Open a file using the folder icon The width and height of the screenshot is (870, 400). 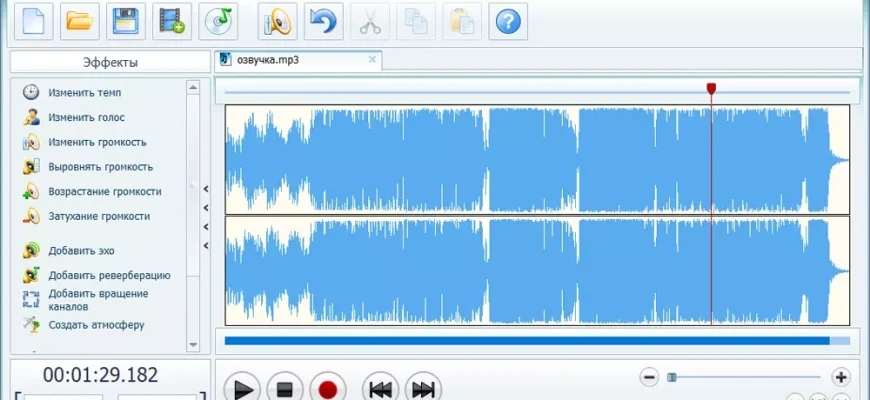[x=79, y=20]
